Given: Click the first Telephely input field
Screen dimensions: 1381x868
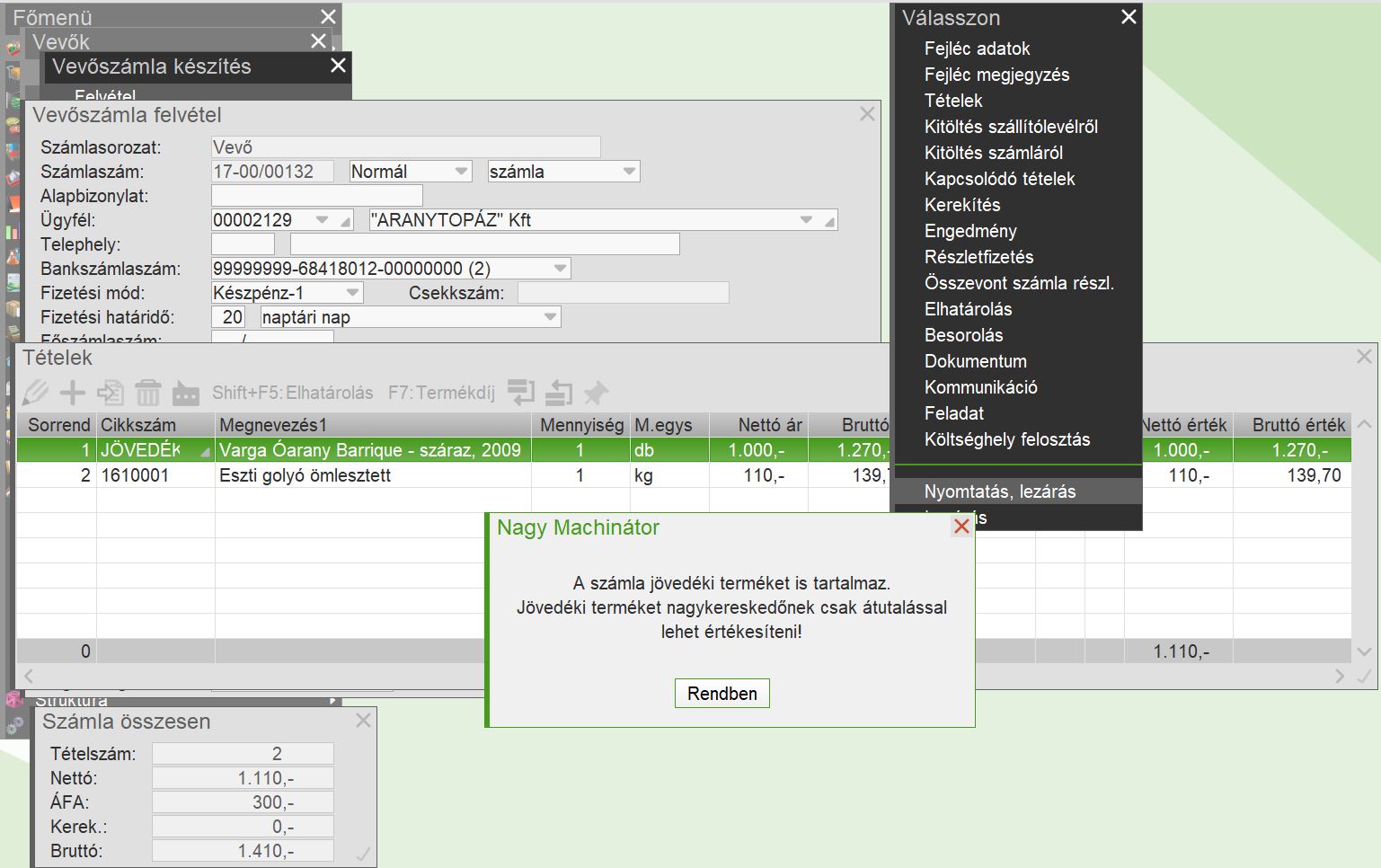Looking at the screenshot, I should [x=243, y=244].
